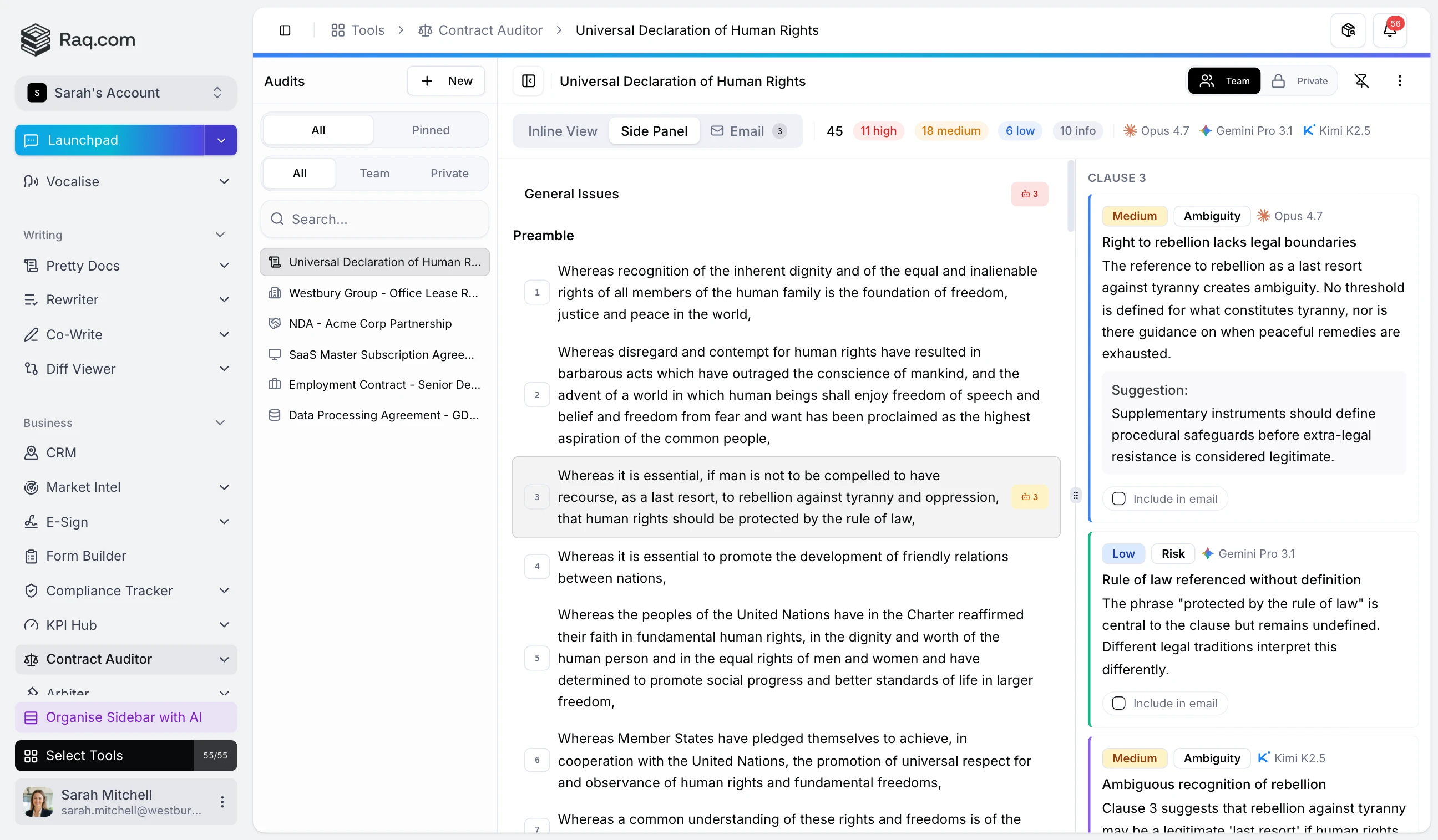Open the three-dot audit options menu
1438x840 pixels.
click(1399, 81)
